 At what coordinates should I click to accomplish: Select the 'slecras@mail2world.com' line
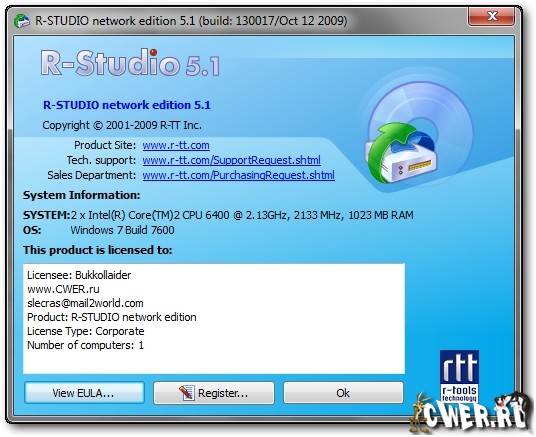click(x=85, y=303)
